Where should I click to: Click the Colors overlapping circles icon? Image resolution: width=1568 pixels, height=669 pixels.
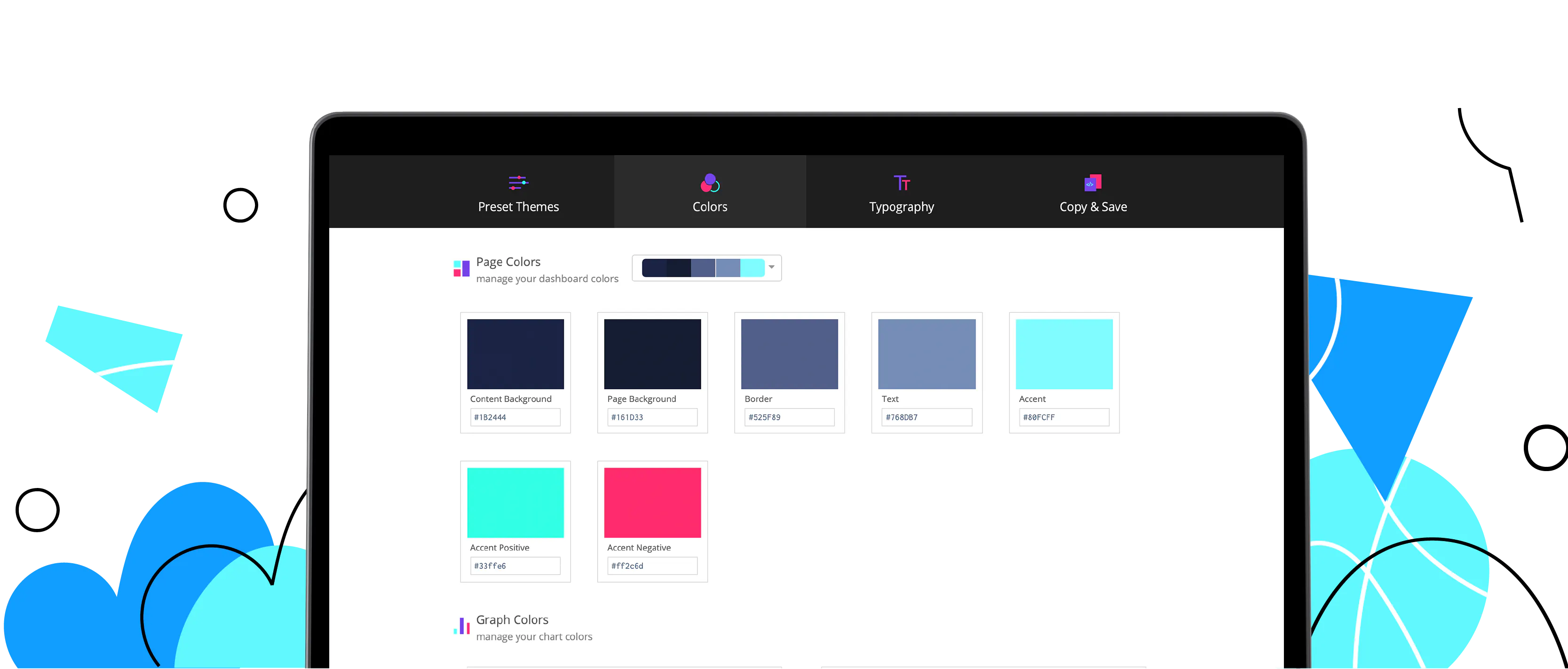point(710,182)
